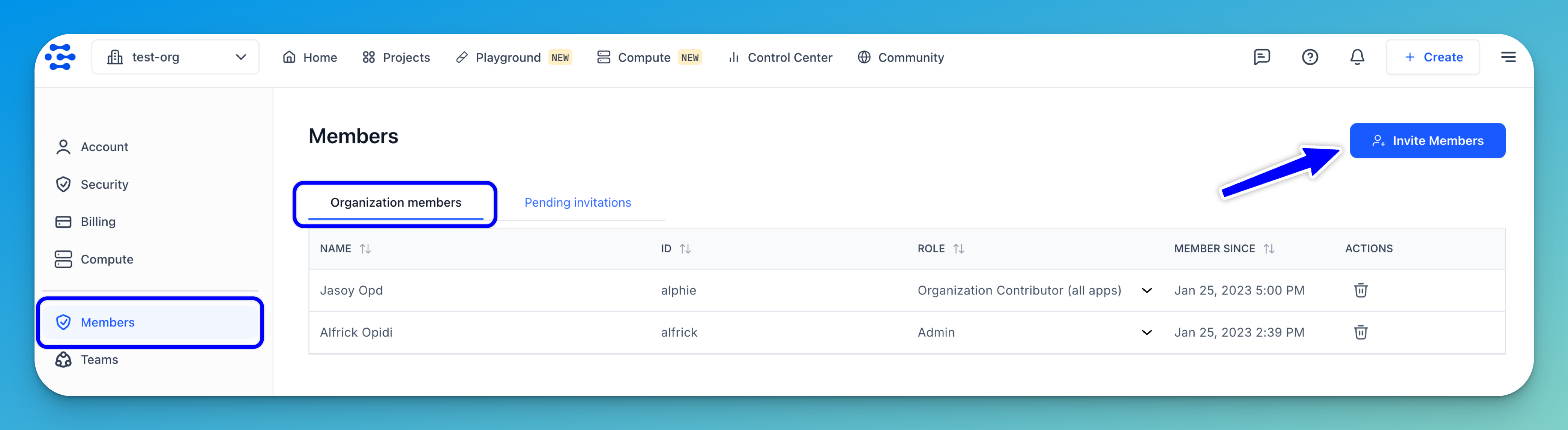
Task: Delete member Jasoy Opd trash icon
Action: [x=1361, y=290]
